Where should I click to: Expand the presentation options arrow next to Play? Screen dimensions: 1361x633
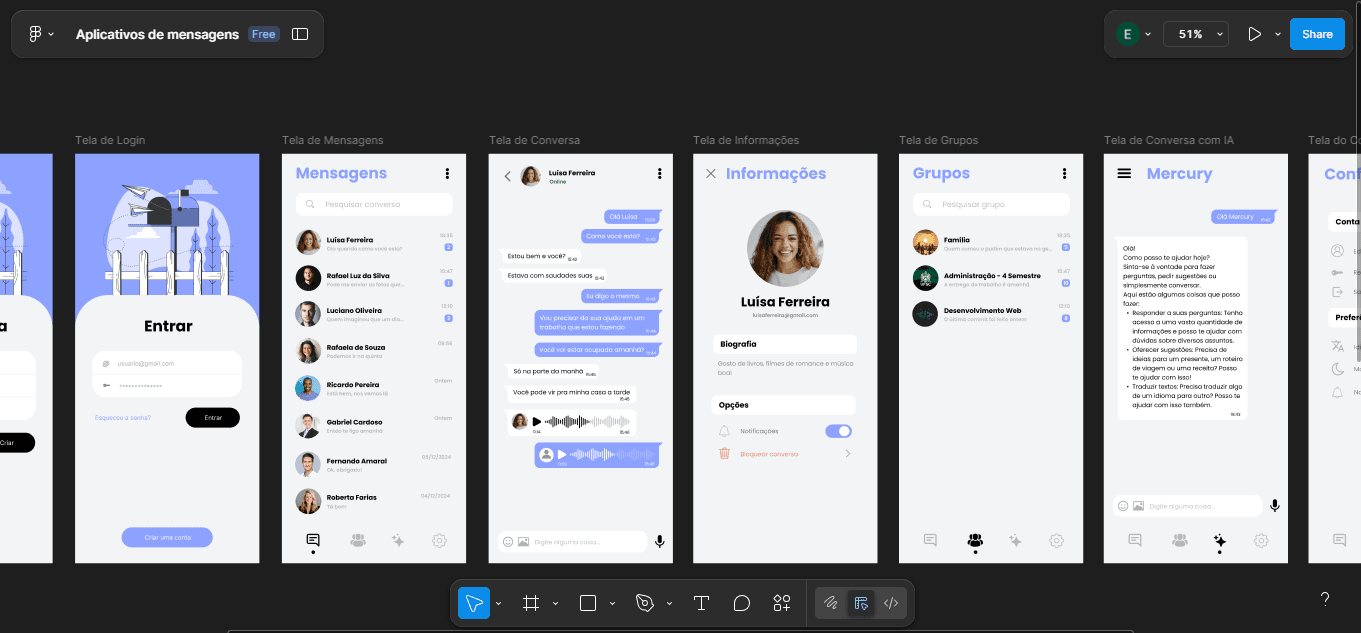(1278, 34)
